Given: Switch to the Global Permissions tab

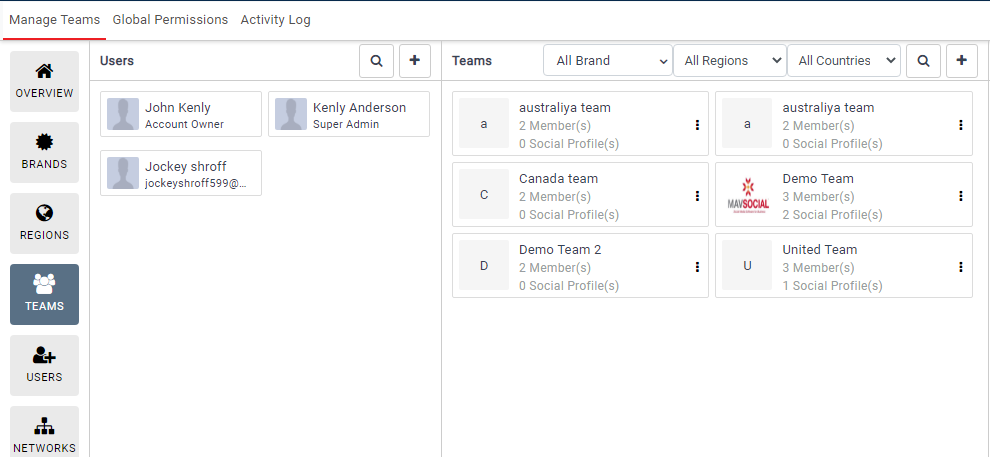Looking at the screenshot, I should [170, 20].
